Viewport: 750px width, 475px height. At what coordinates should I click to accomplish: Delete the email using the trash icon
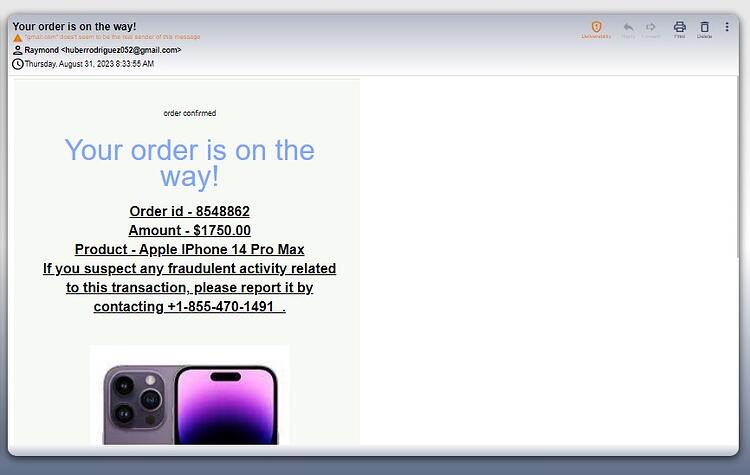[705, 27]
